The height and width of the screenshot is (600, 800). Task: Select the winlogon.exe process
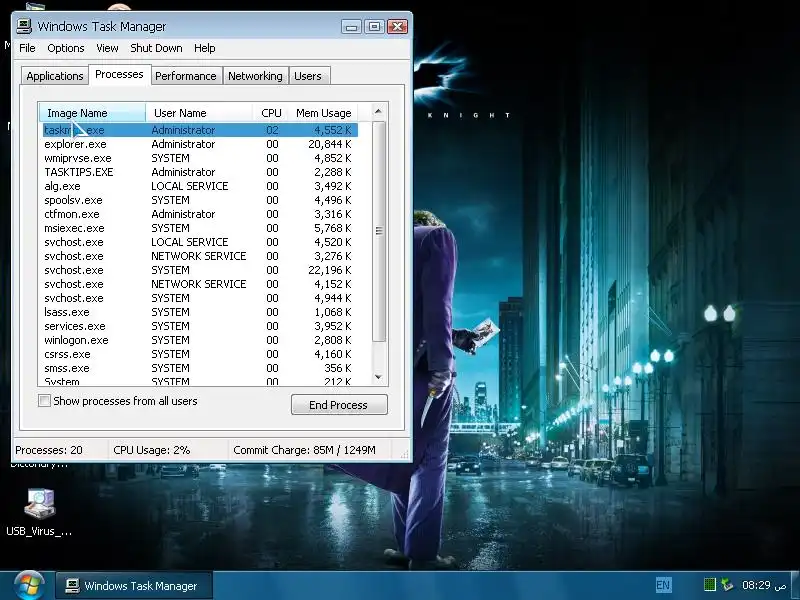click(x=200, y=340)
